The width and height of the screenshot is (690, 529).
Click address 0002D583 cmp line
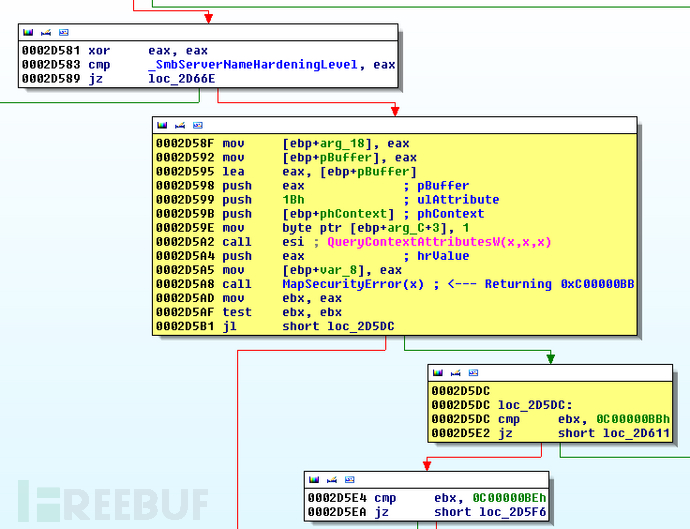coord(51,65)
